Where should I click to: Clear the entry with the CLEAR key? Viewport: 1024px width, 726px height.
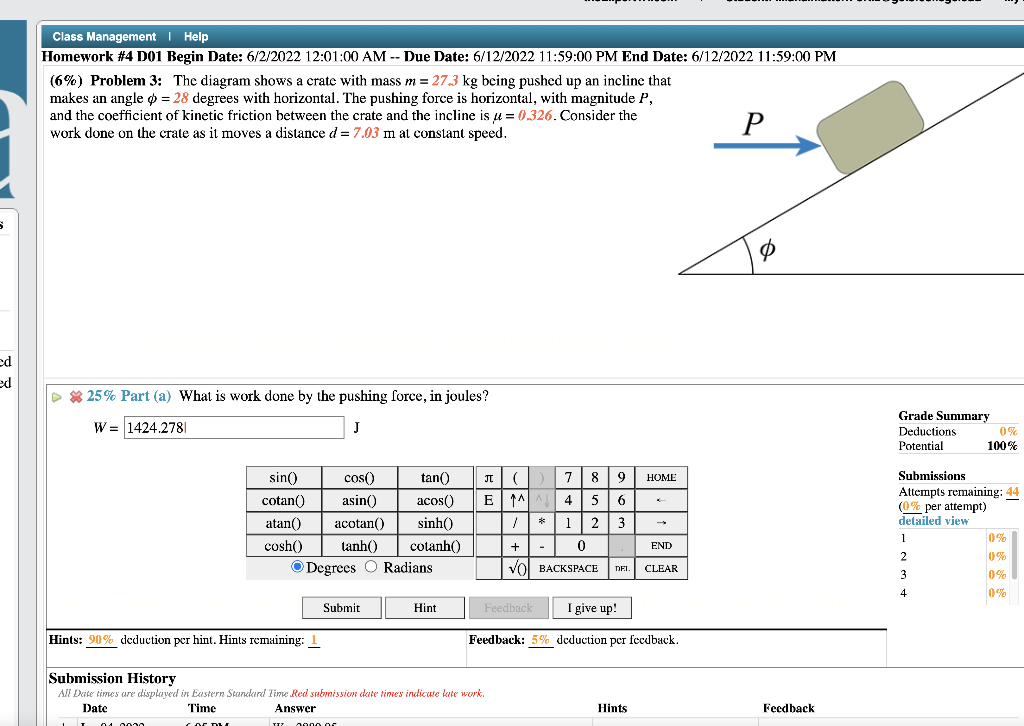click(661, 567)
